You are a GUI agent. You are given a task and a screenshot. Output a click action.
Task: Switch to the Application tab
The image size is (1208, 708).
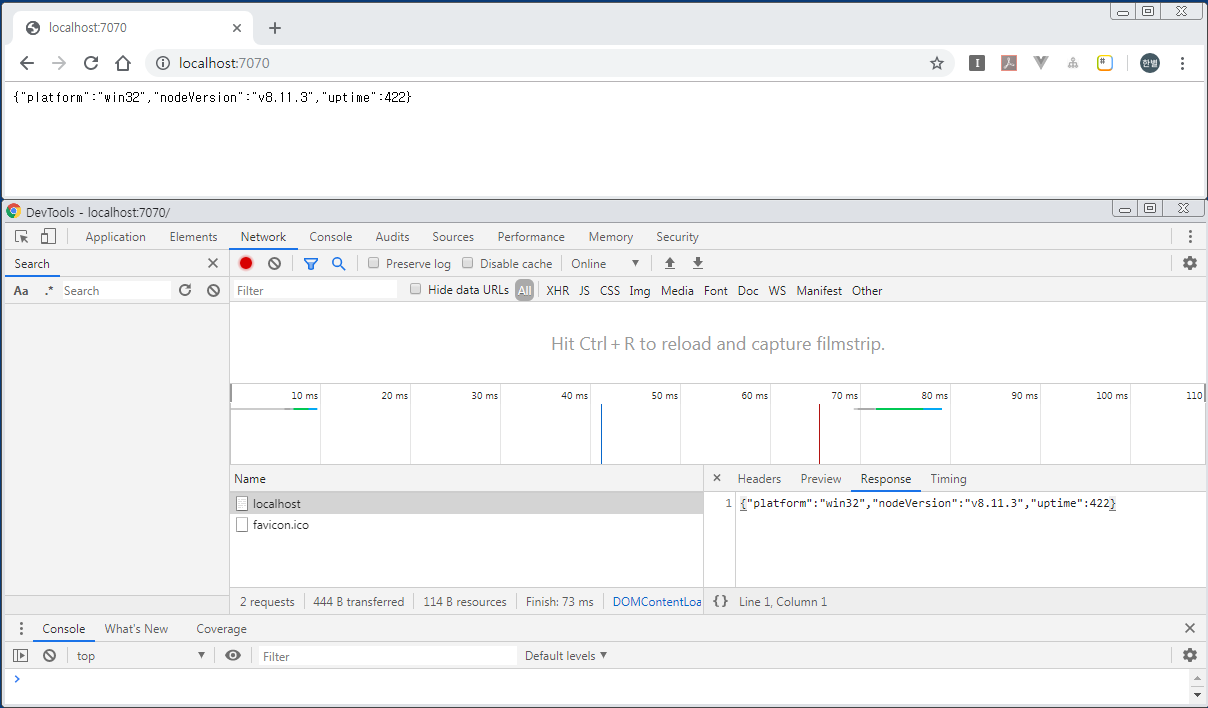[115, 237]
